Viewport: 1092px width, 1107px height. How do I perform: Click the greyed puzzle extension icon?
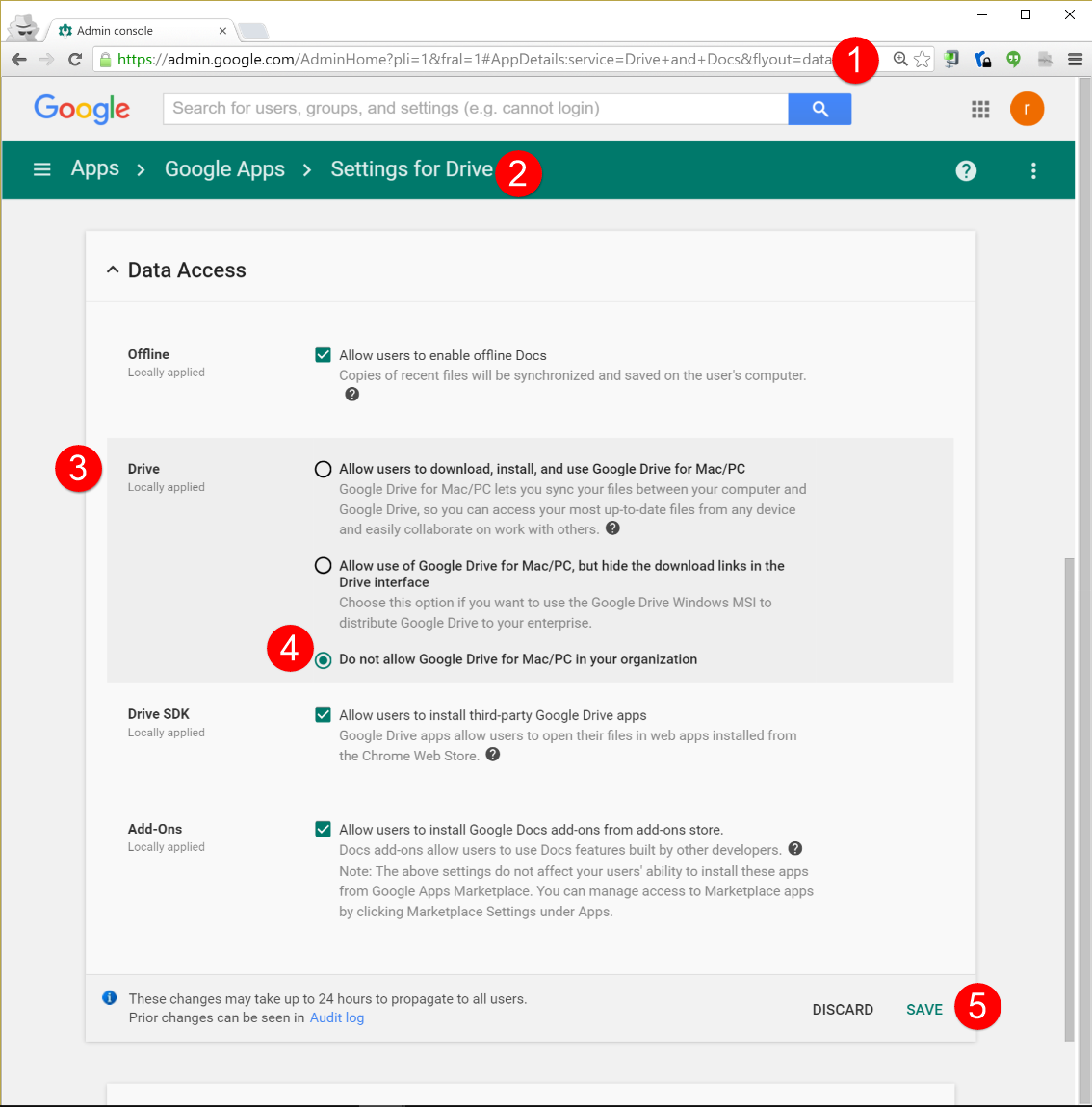pyautogui.click(x=1045, y=60)
